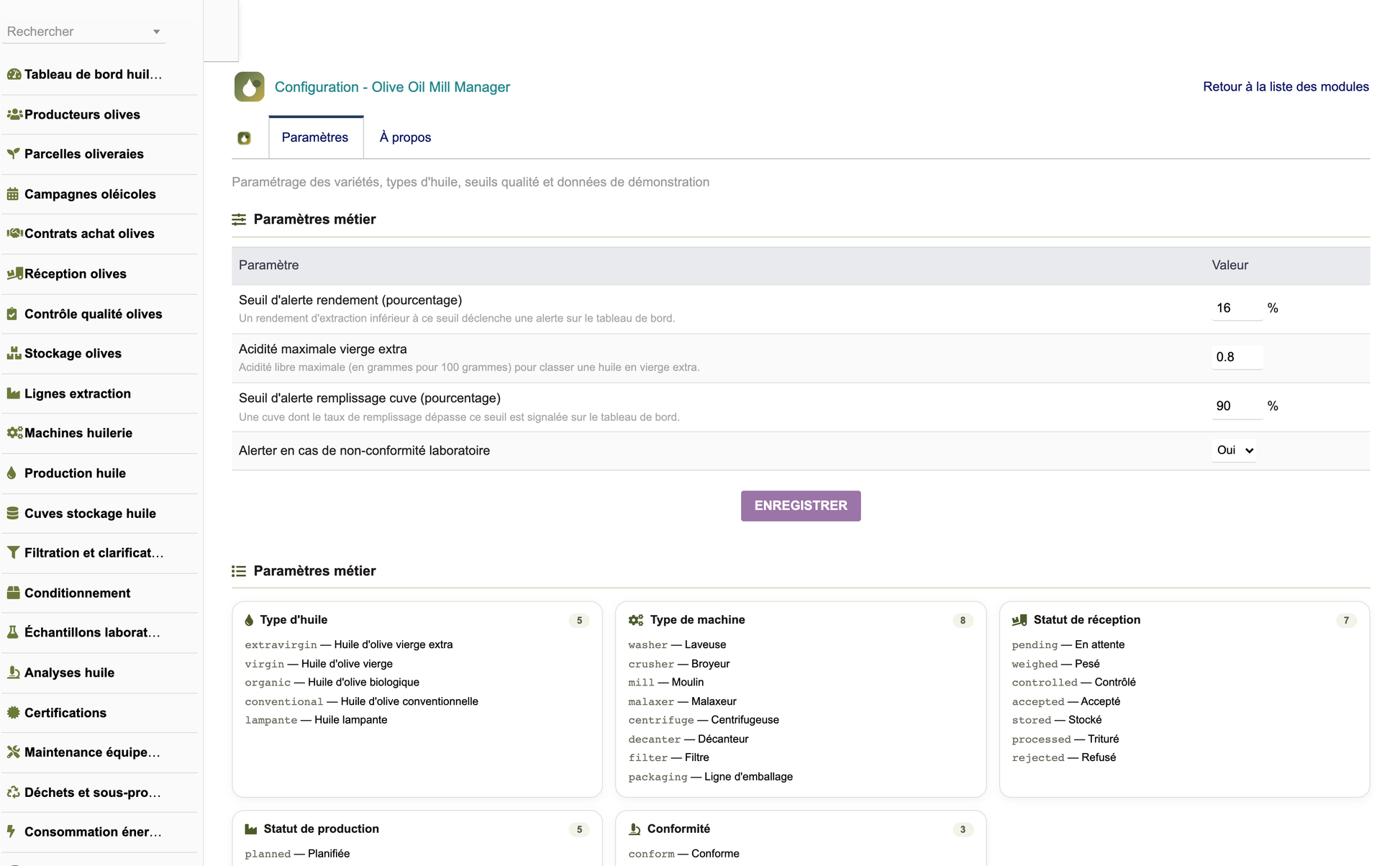The height and width of the screenshot is (866, 1400).
Task: Click the Réception olives truck icon
Action: 14,273
